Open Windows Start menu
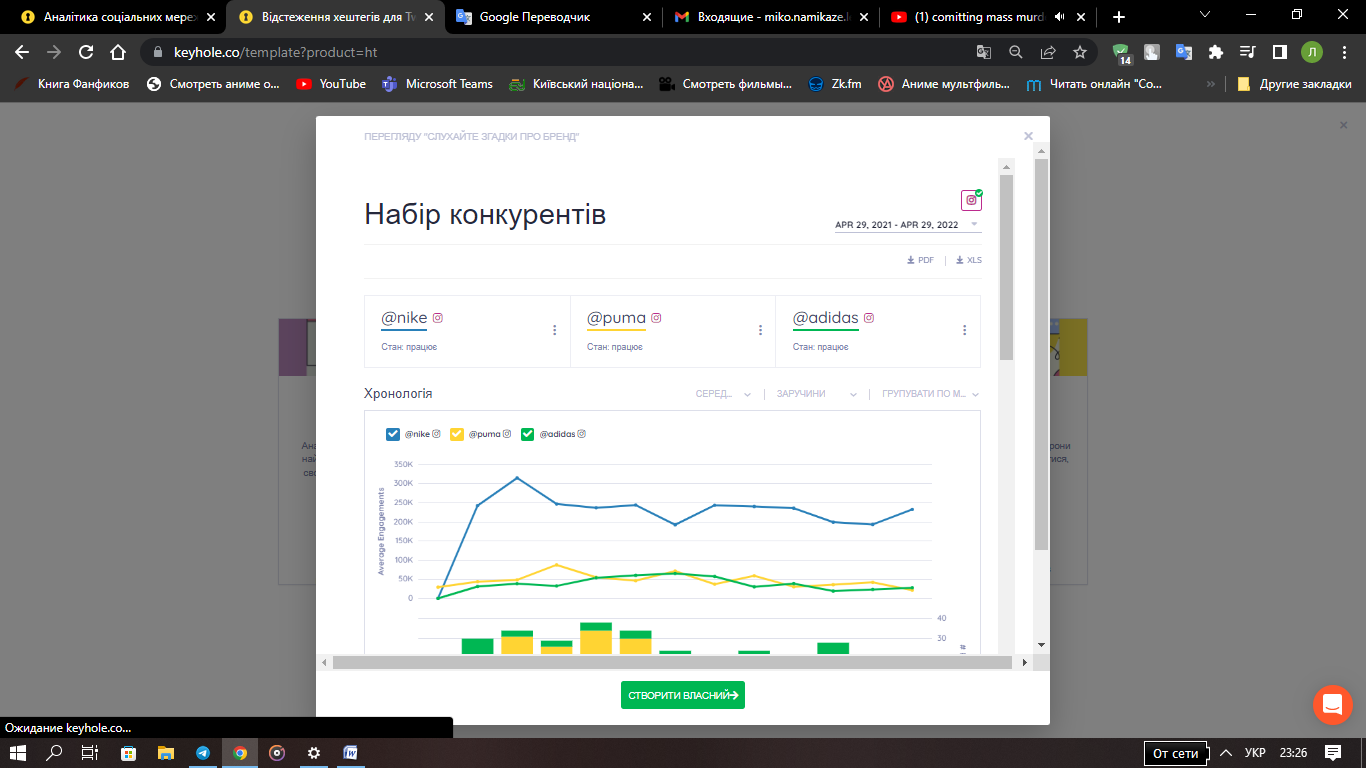 click(17, 753)
